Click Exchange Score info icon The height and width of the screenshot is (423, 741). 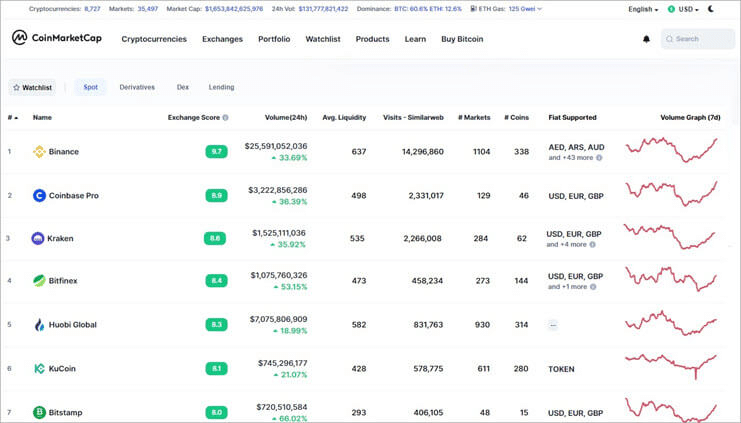(225, 118)
